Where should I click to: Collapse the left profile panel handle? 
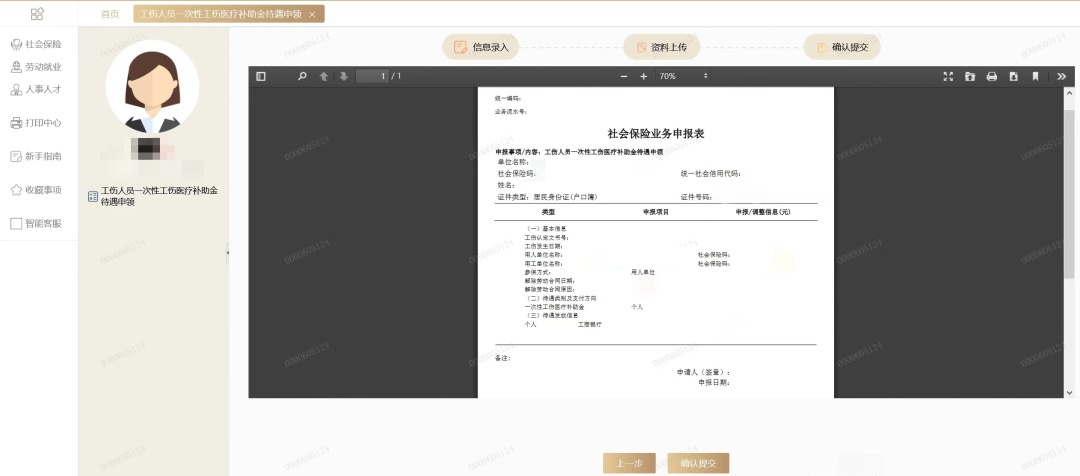click(228, 253)
